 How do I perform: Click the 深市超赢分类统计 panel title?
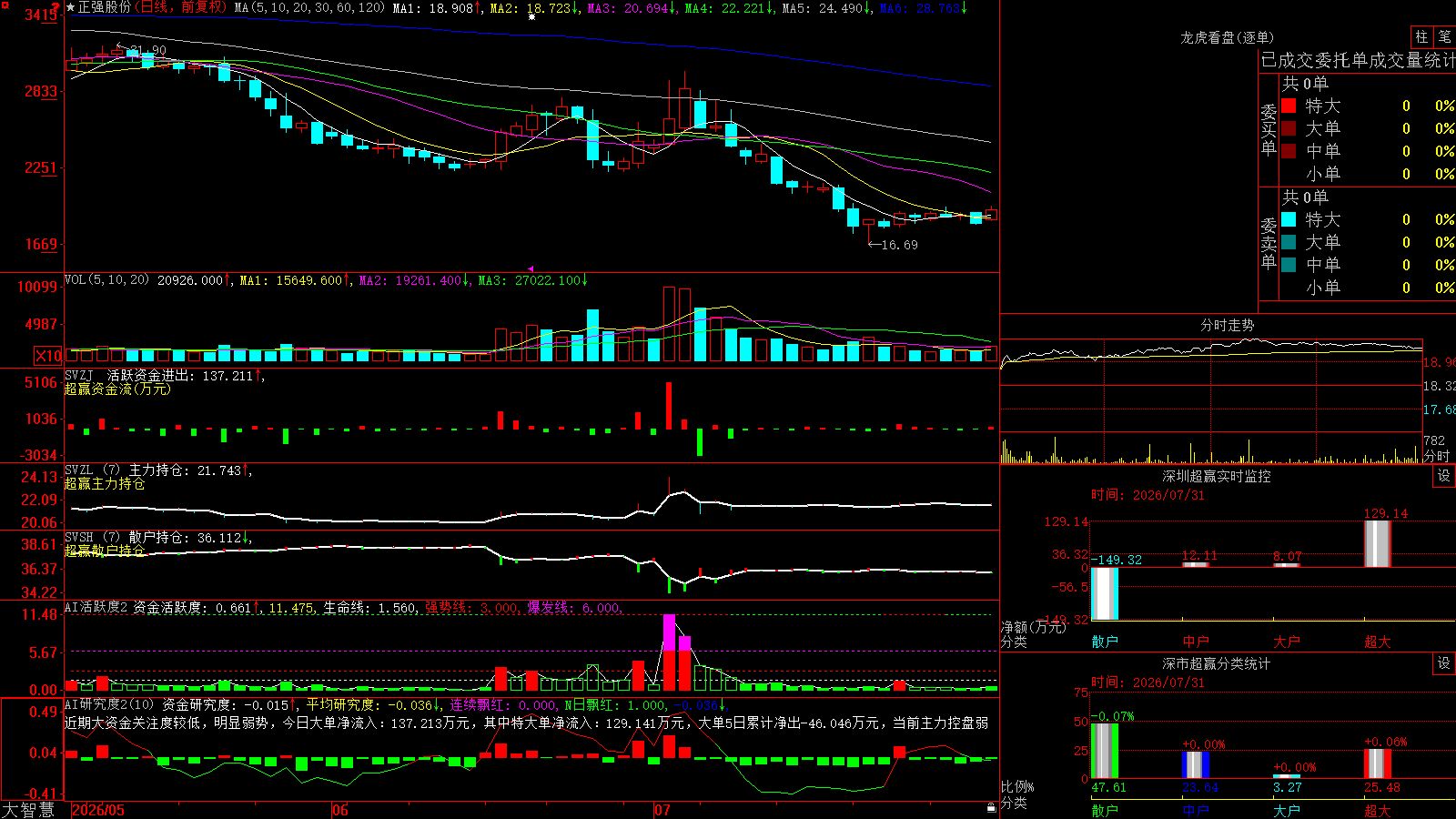(1216, 663)
